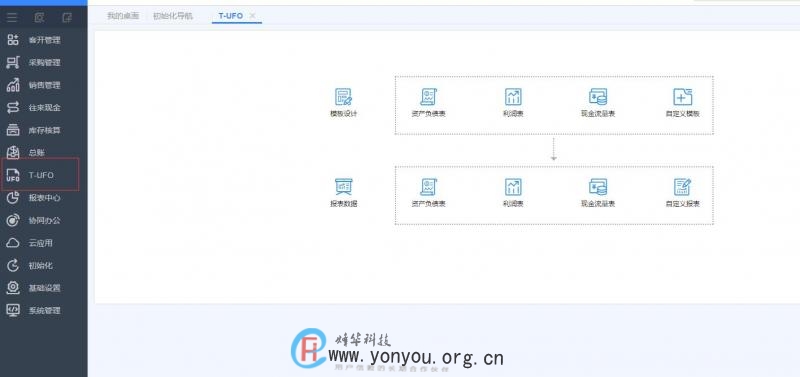Image resolution: width=800 pixels, height=377 pixels.
Task: Click the middle icon atop the sidebar
Action: 39,18
